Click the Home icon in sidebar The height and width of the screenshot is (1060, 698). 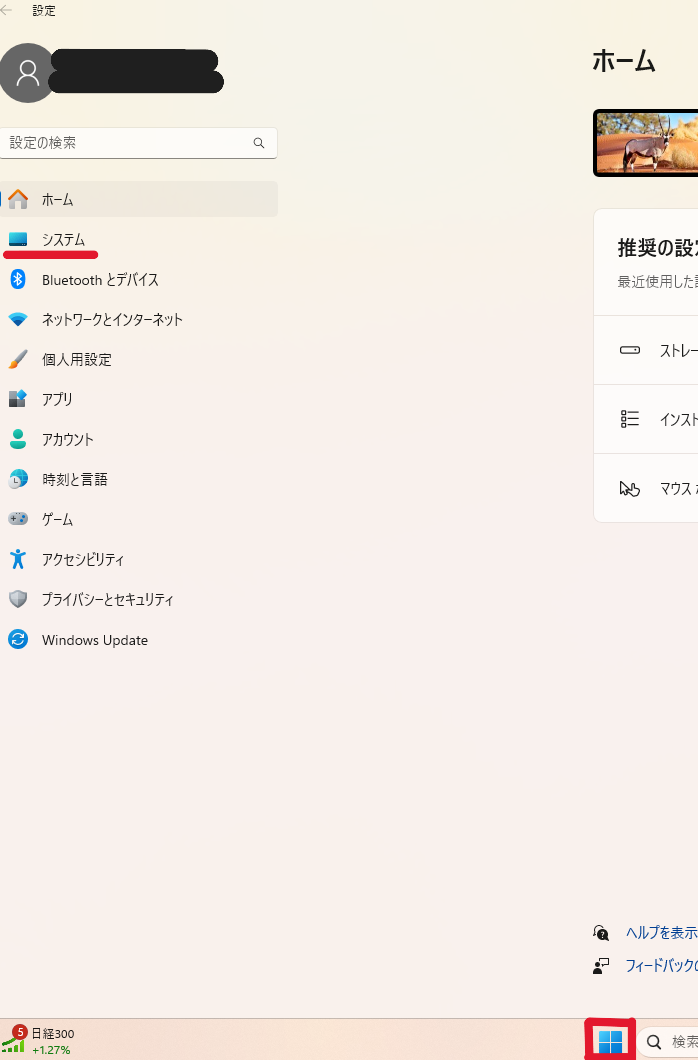coord(18,200)
